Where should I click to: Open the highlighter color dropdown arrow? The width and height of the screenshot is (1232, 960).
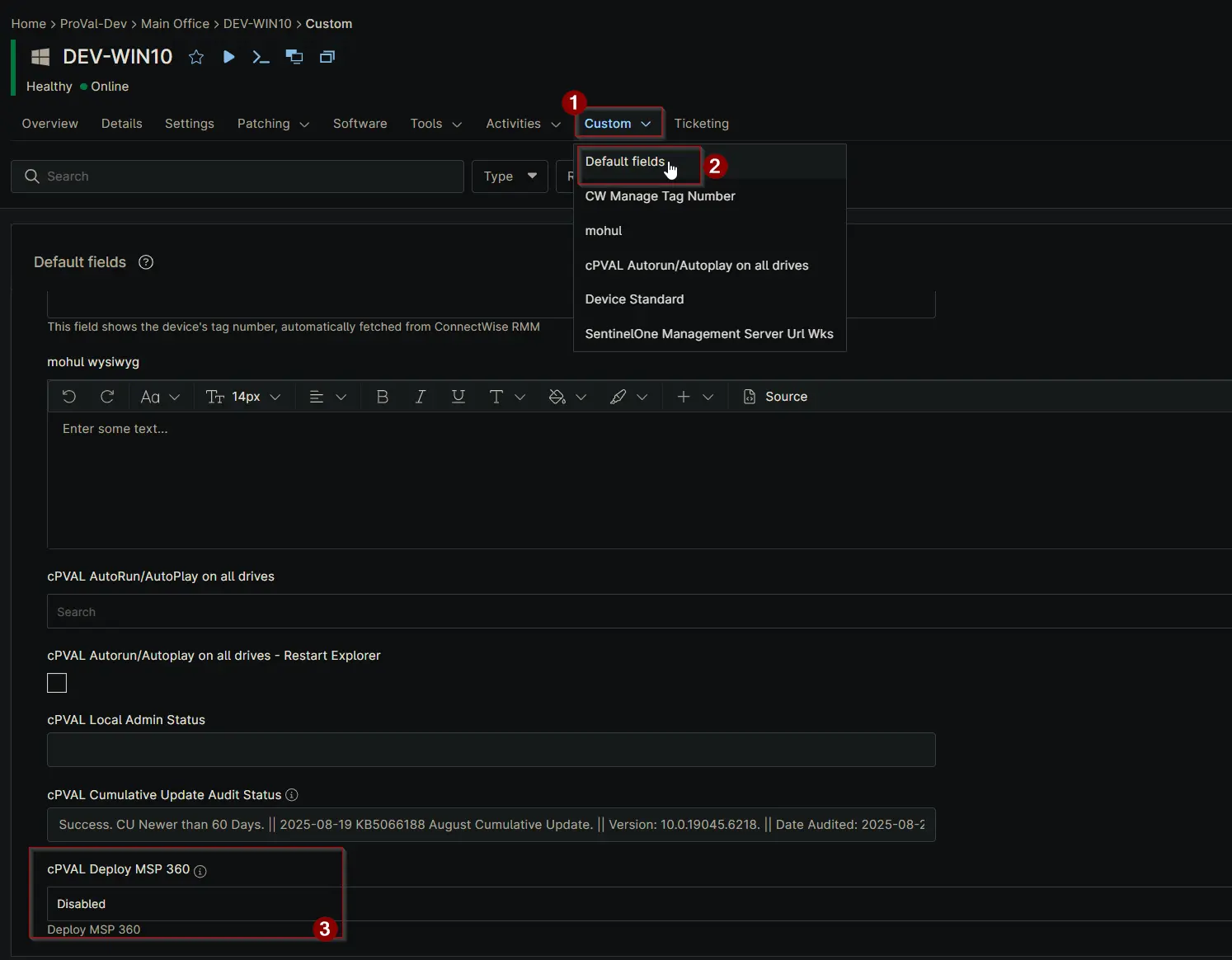coord(642,397)
